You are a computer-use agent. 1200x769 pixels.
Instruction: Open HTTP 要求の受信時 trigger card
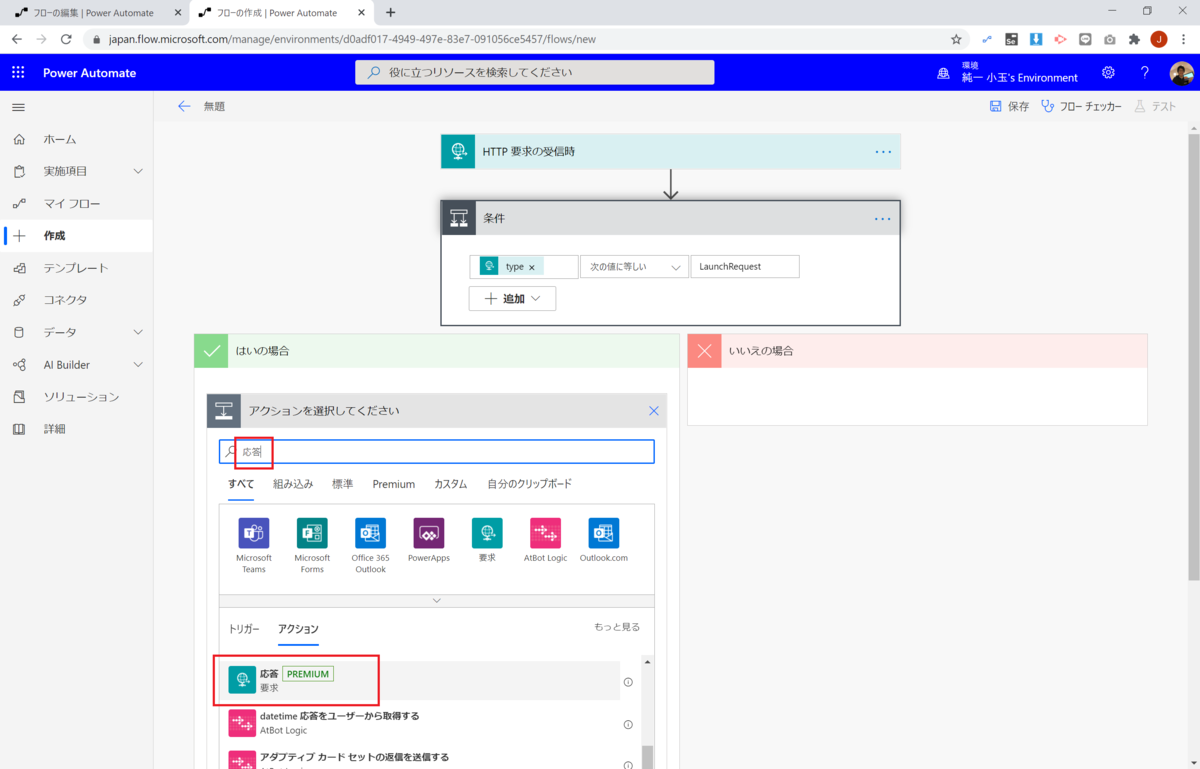tap(671, 151)
